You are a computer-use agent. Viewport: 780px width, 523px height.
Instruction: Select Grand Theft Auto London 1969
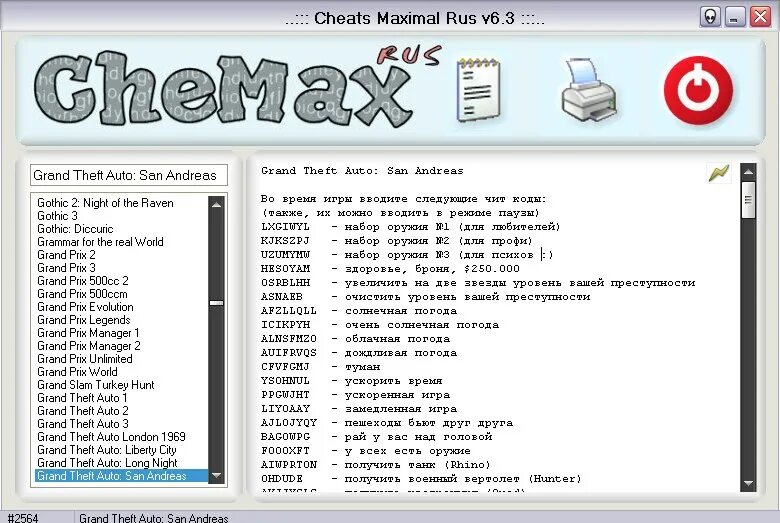coord(111,436)
